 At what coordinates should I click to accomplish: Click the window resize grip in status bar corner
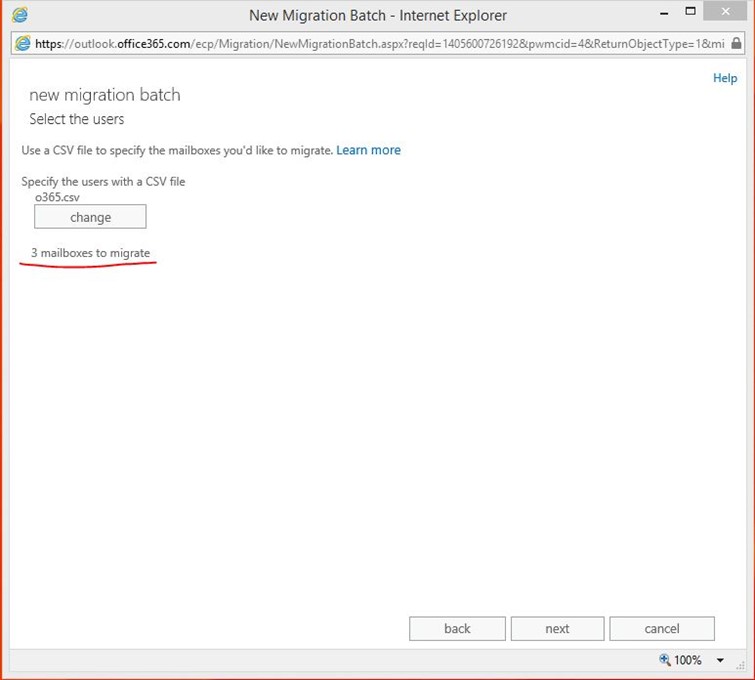[x=740, y=666]
